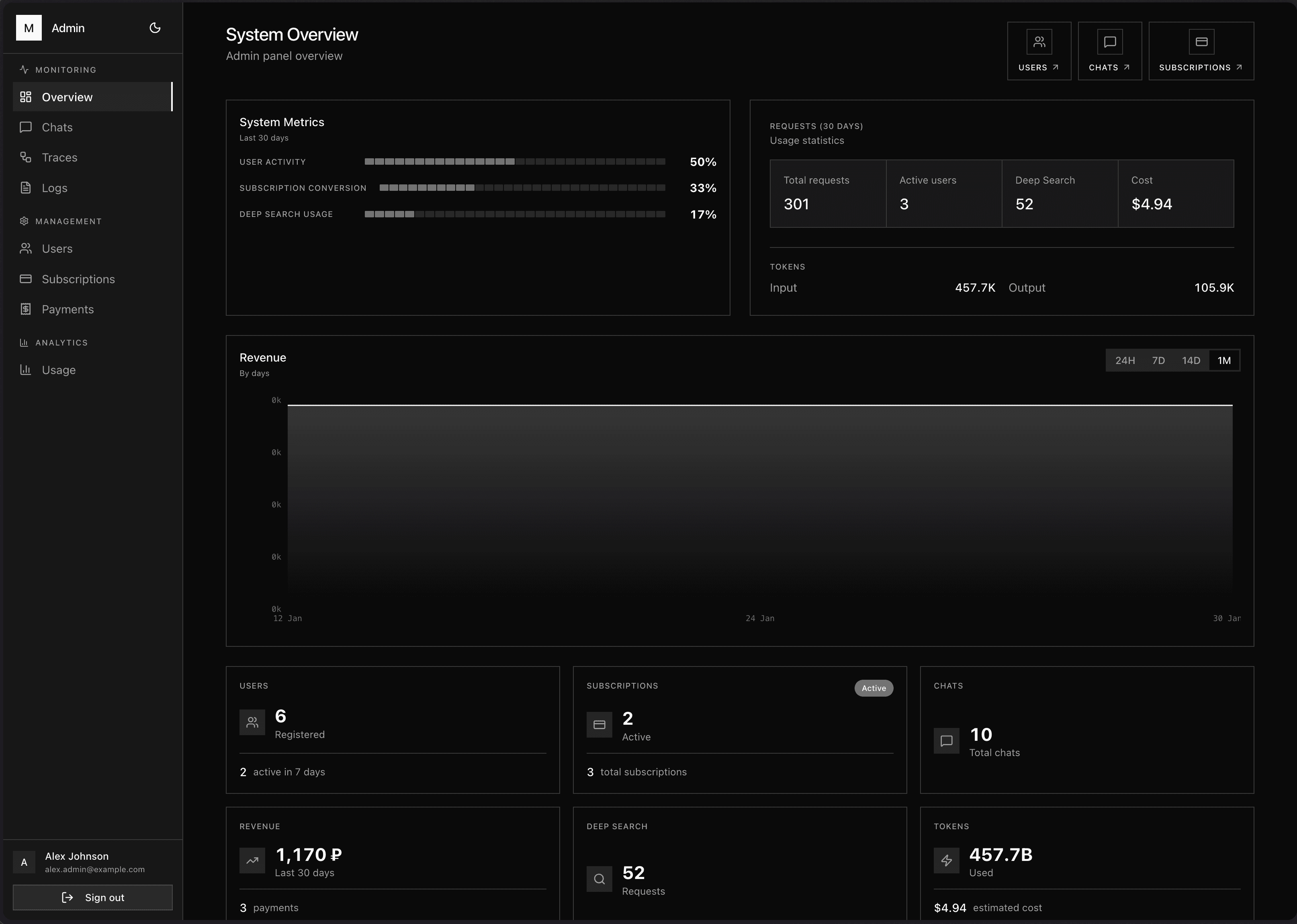Image resolution: width=1297 pixels, height=924 pixels.
Task: Switch revenue chart to 24H view
Action: [1125, 360]
